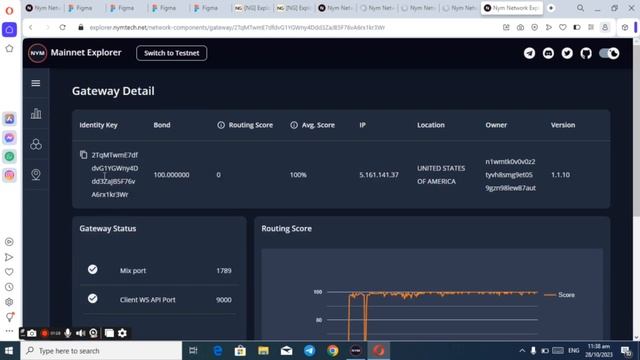Copy the gateway identity key

pos(84,155)
